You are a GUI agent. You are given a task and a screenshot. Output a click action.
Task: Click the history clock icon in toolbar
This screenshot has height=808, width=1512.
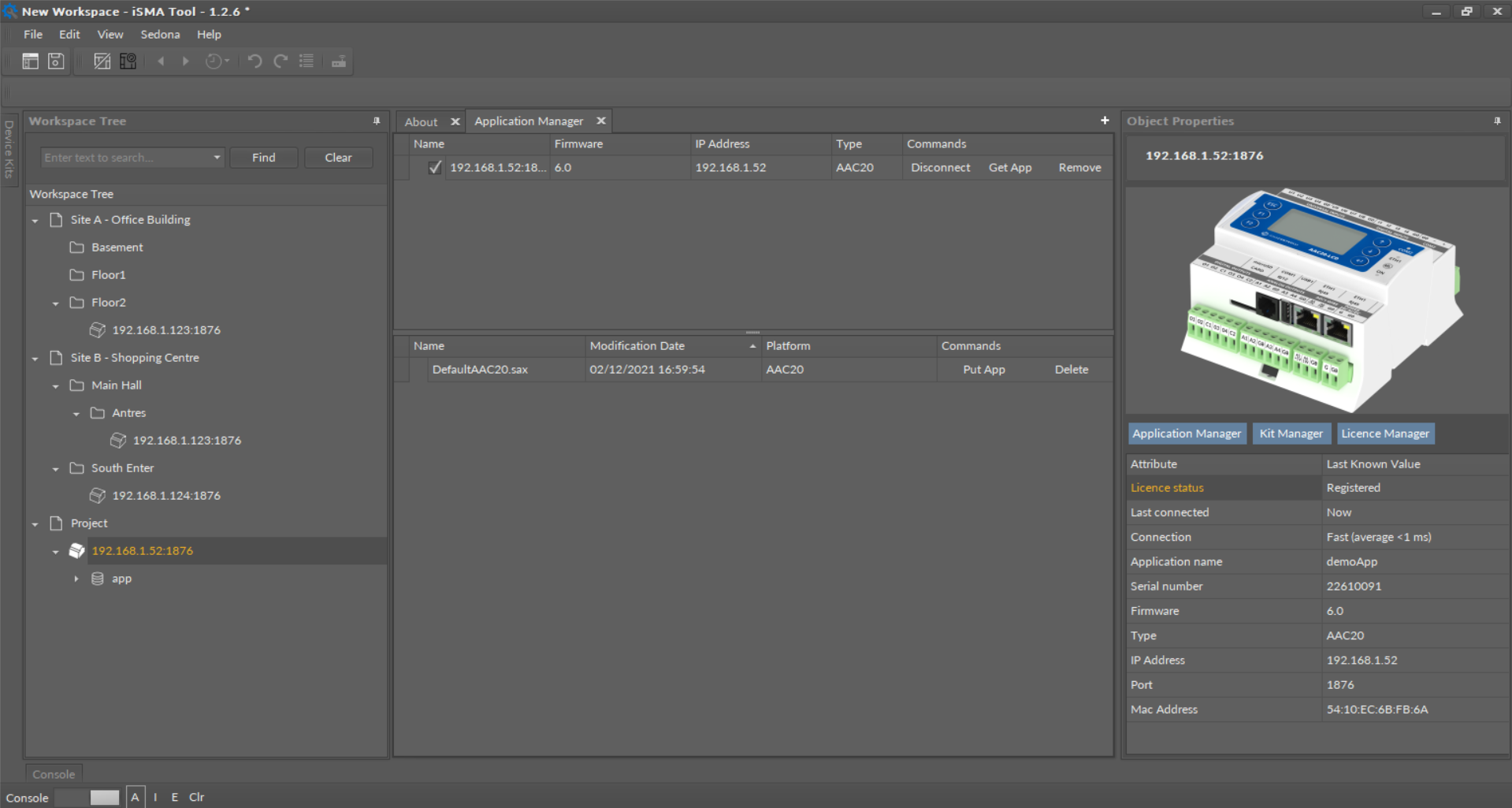tap(214, 61)
